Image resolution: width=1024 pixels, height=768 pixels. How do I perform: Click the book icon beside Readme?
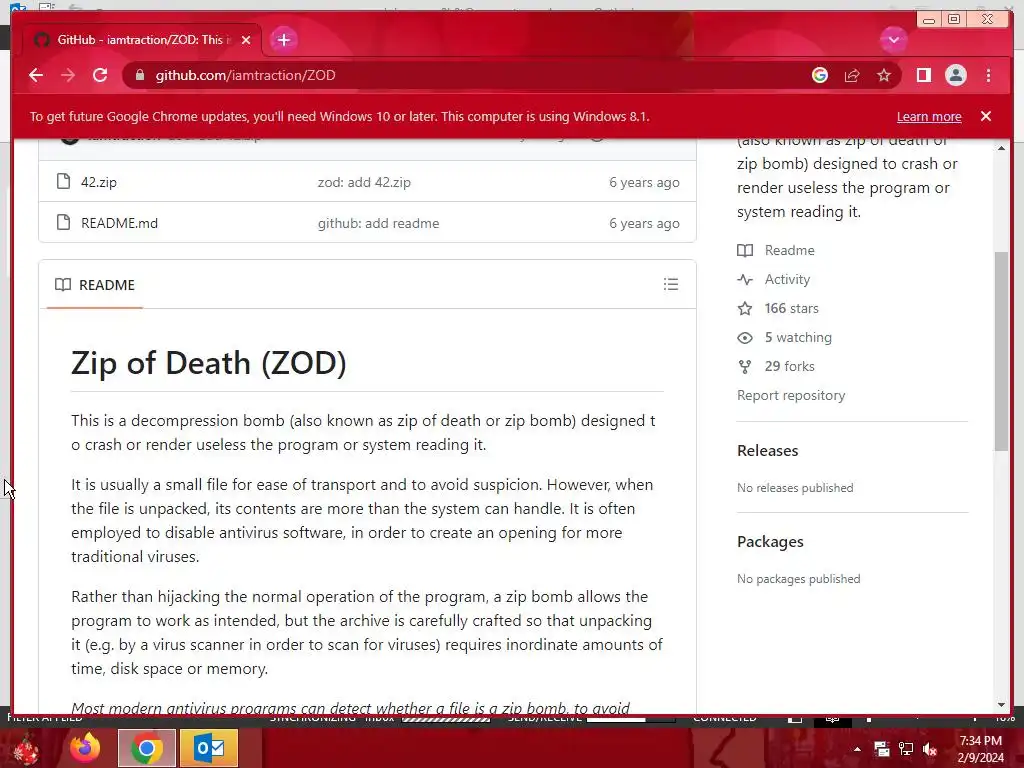pos(744,250)
